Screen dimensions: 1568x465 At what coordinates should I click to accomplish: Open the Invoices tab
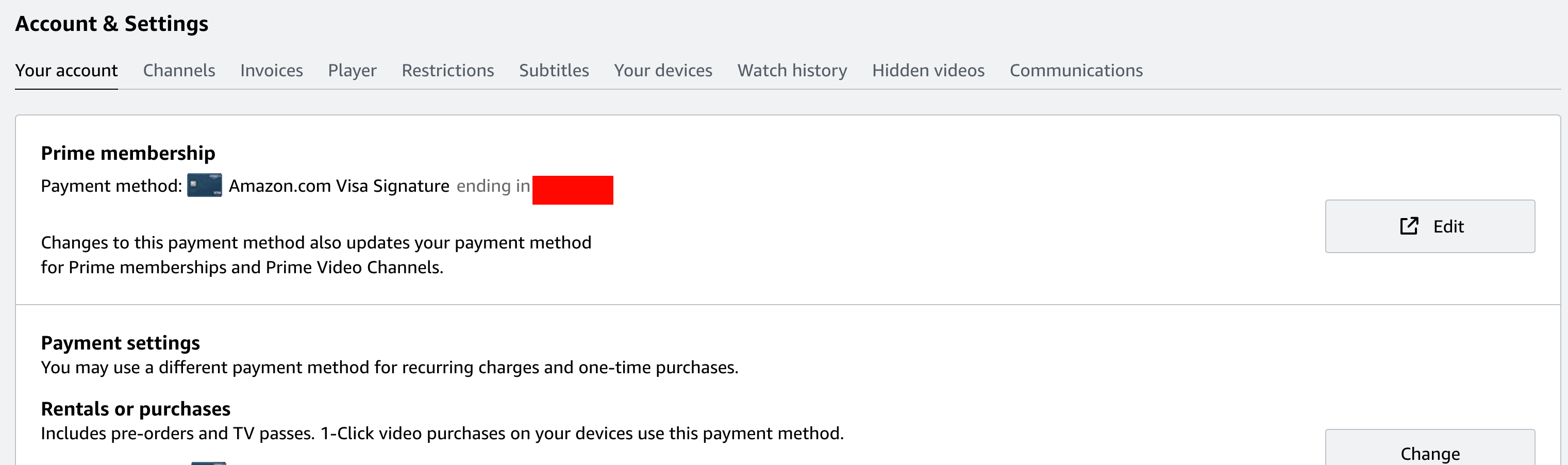click(271, 70)
